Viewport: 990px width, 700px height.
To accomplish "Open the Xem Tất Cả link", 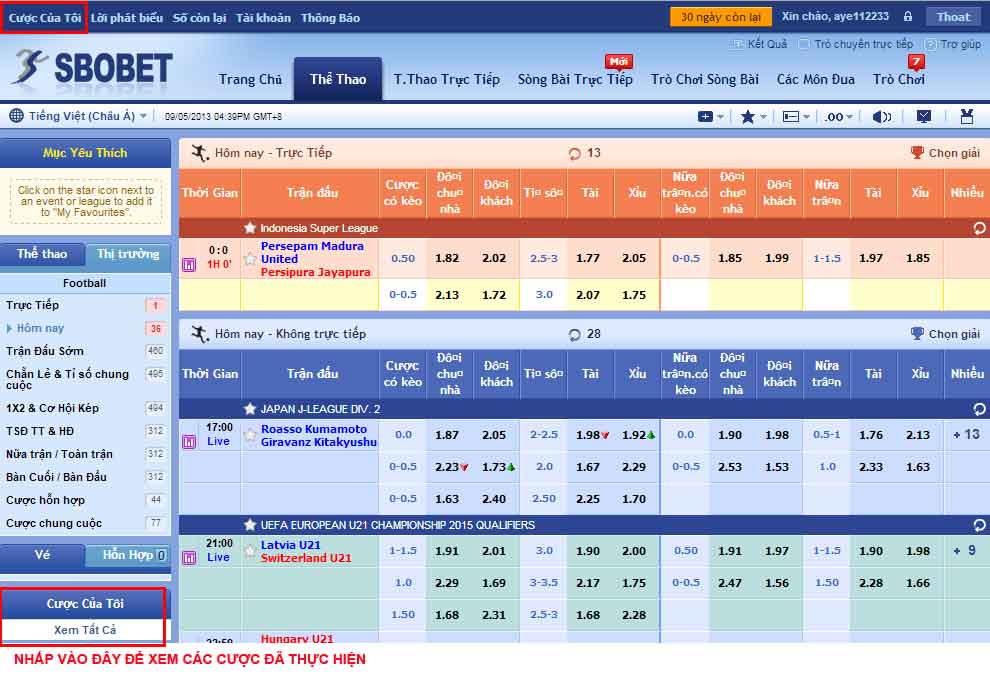I will [85, 630].
